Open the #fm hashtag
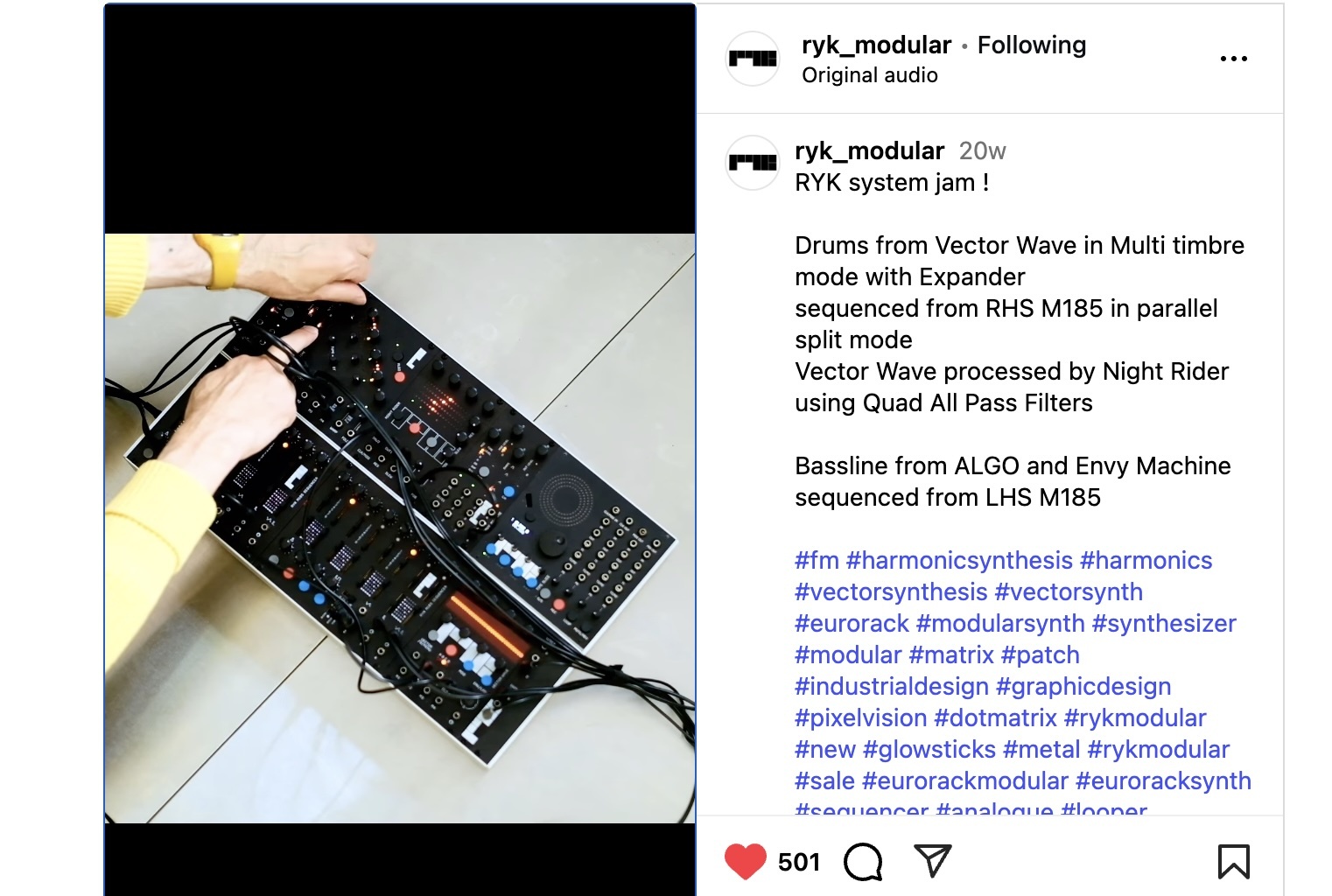 [x=817, y=560]
